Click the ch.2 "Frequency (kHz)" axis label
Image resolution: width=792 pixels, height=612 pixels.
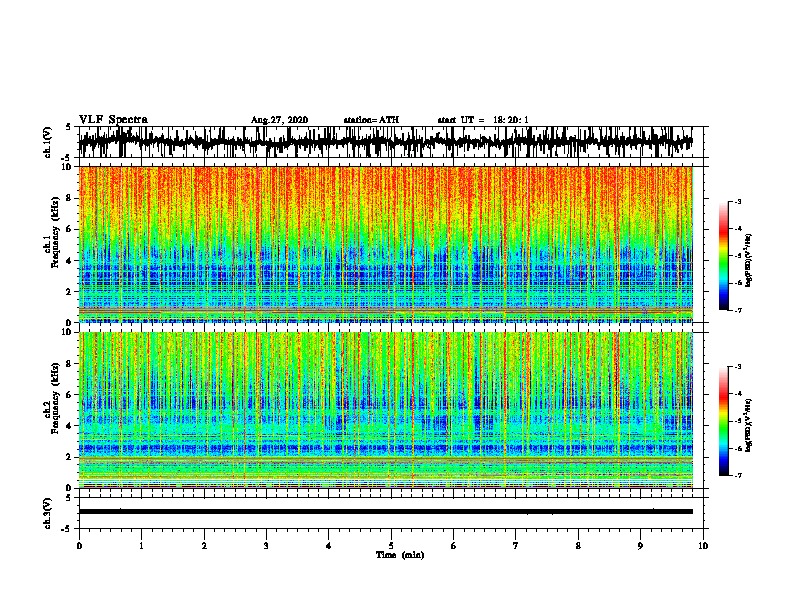point(55,398)
